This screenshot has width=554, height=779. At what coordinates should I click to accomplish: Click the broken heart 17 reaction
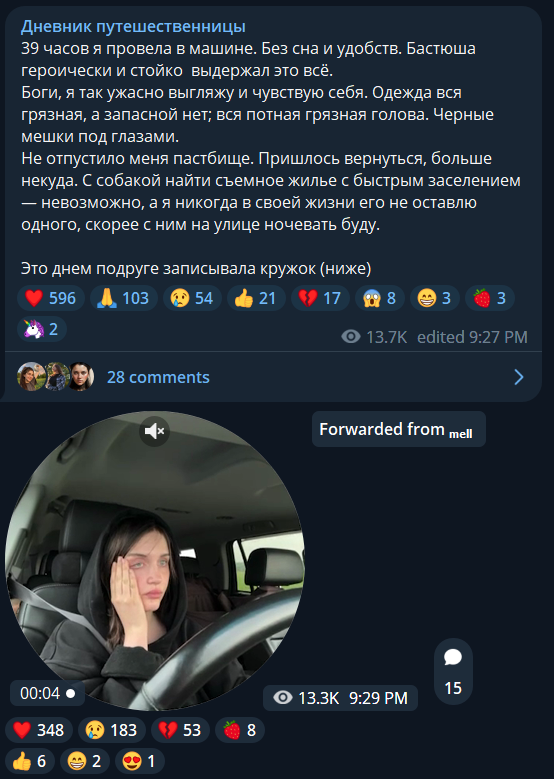pyautogui.click(x=320, y=298)
